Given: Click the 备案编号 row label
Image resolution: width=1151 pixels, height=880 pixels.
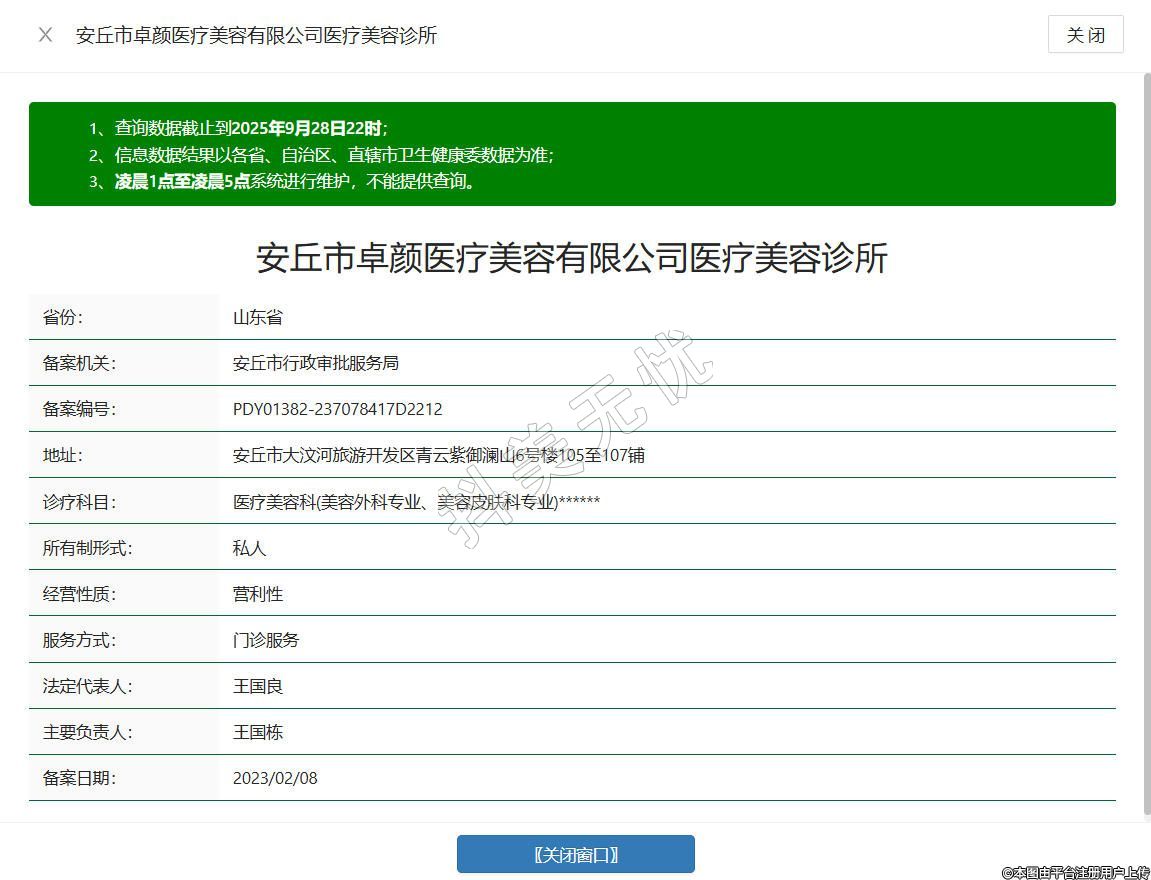Looking at the screenshot, I should click(79, 409).
